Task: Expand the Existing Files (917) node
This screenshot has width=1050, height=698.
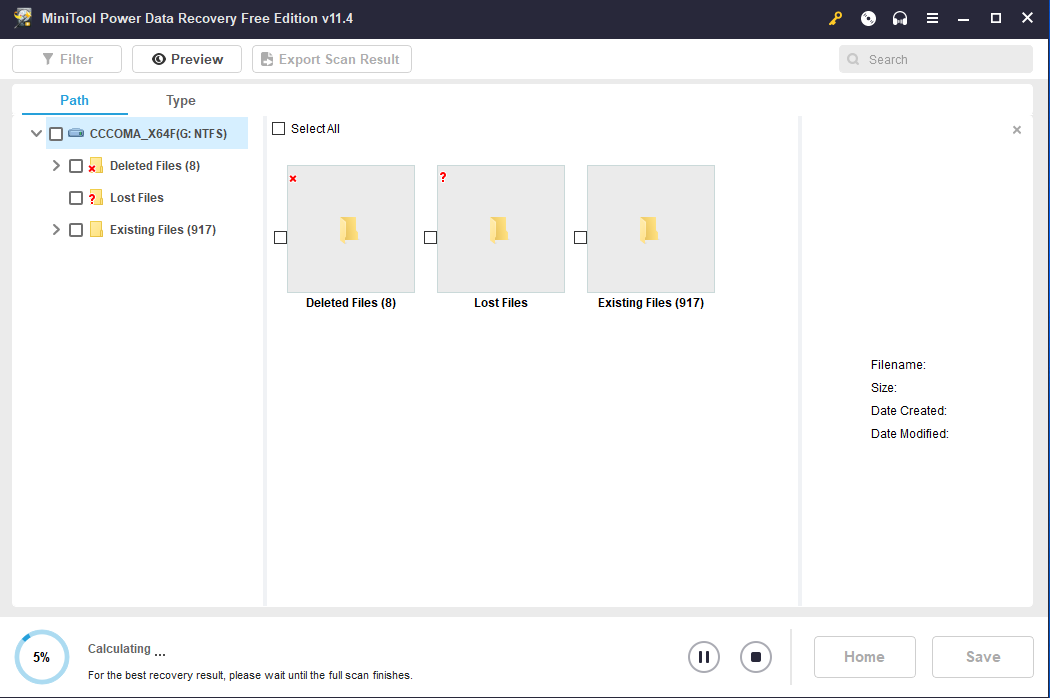Action: click(56, 230)
